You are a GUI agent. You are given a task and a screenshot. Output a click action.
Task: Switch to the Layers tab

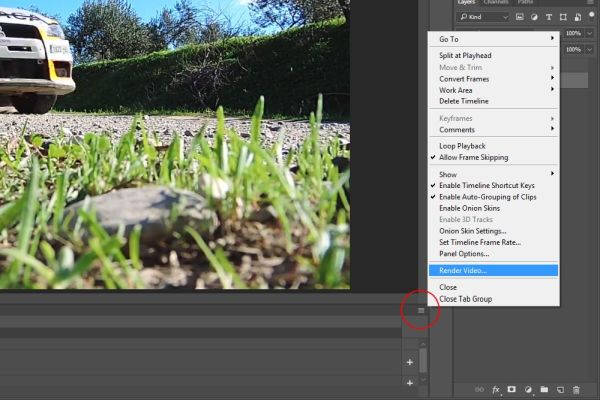pos(467,2)
